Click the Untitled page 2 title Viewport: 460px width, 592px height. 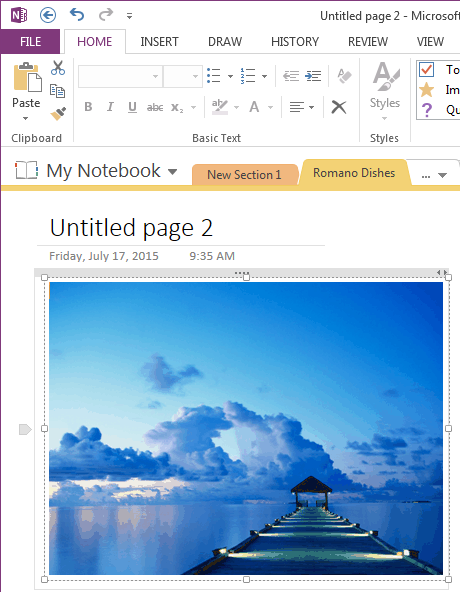131,228
